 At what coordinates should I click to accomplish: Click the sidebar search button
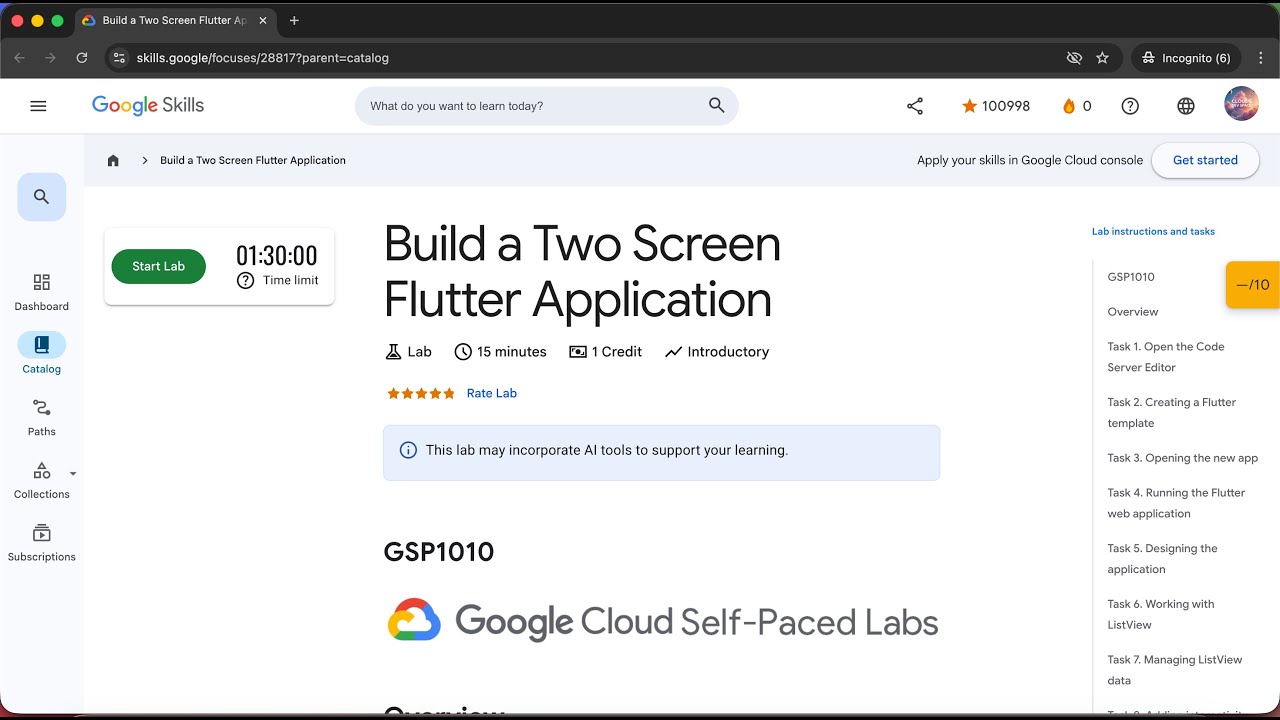(41, 197)
